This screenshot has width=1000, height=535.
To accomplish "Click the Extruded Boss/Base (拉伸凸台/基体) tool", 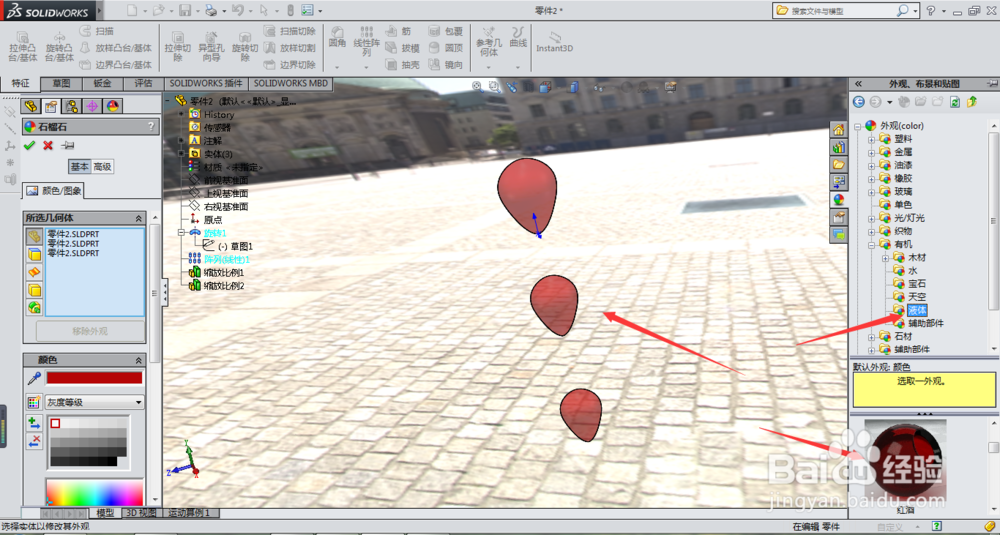I will [23, 47].
